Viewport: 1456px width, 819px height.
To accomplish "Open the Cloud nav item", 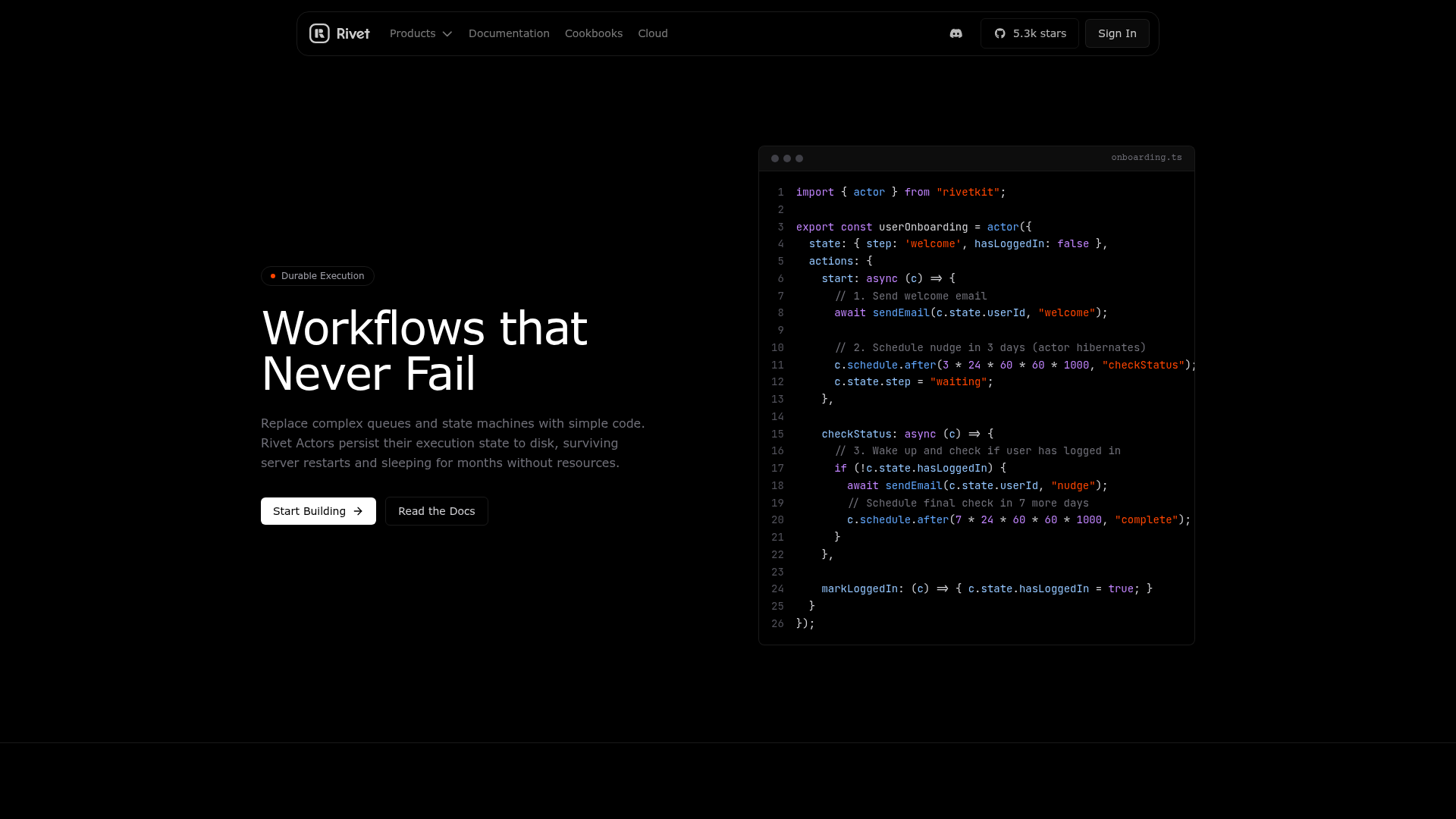I will click(x=653, y=33).
